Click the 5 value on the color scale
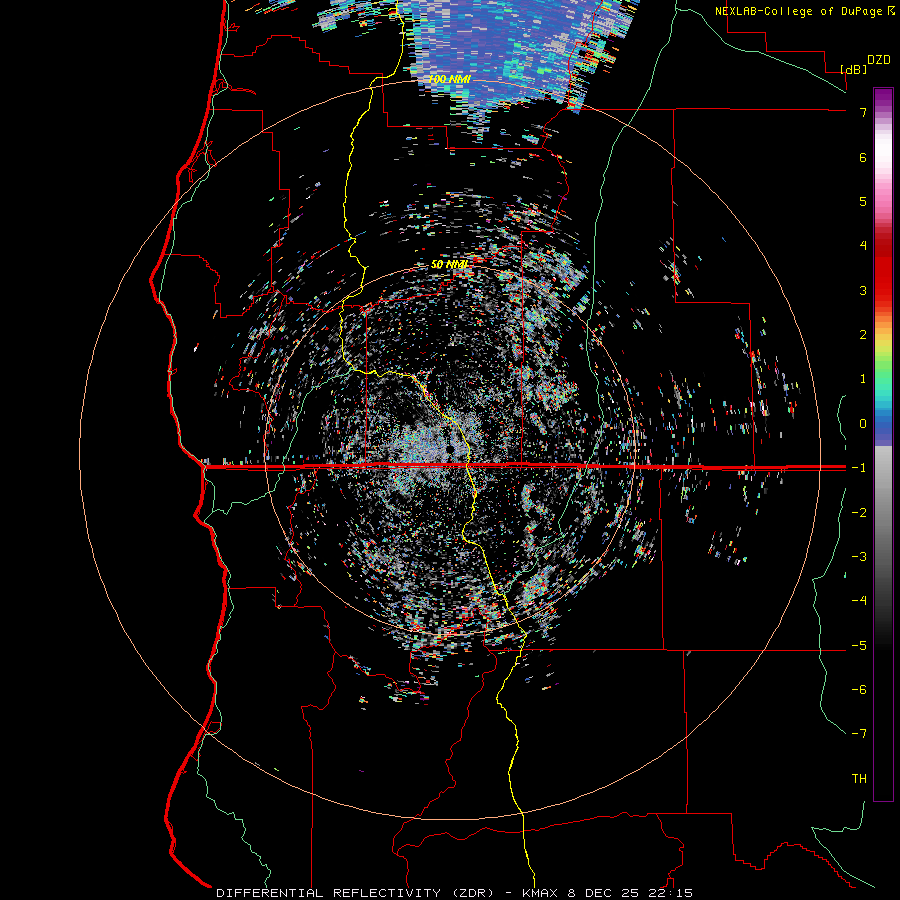Image resolution: width=900 pixels, height=900 pixels. click(863, 201)
